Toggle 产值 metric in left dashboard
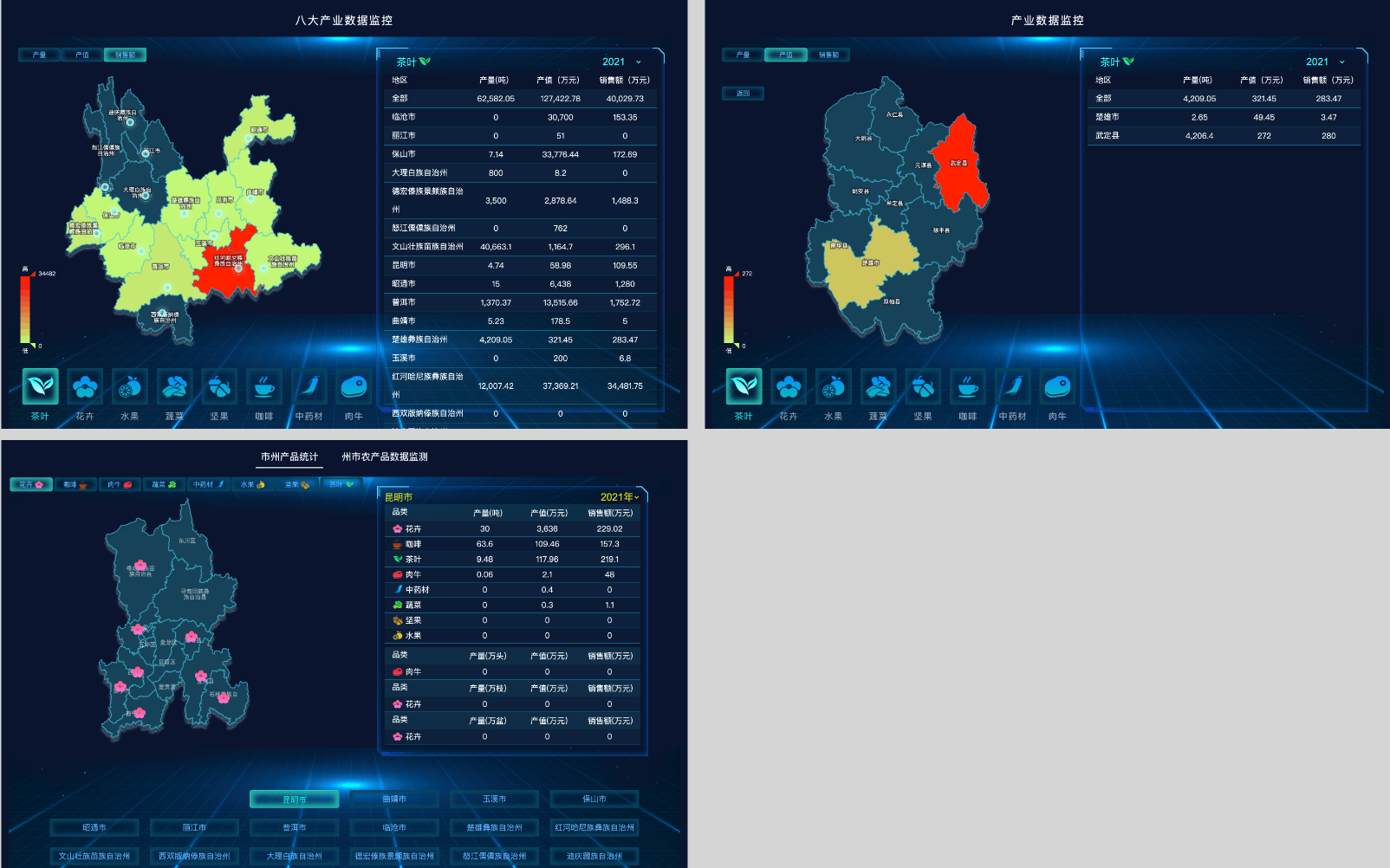The height and width of the screenshot is (868, 1390). click(82, 55)
